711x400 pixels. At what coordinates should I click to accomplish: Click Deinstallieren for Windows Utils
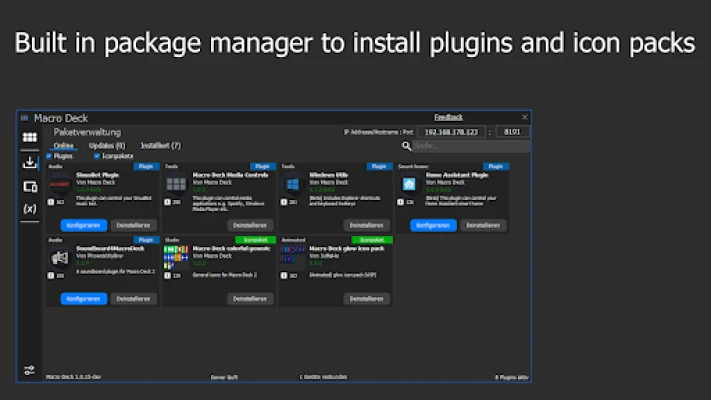coord(366,225)
